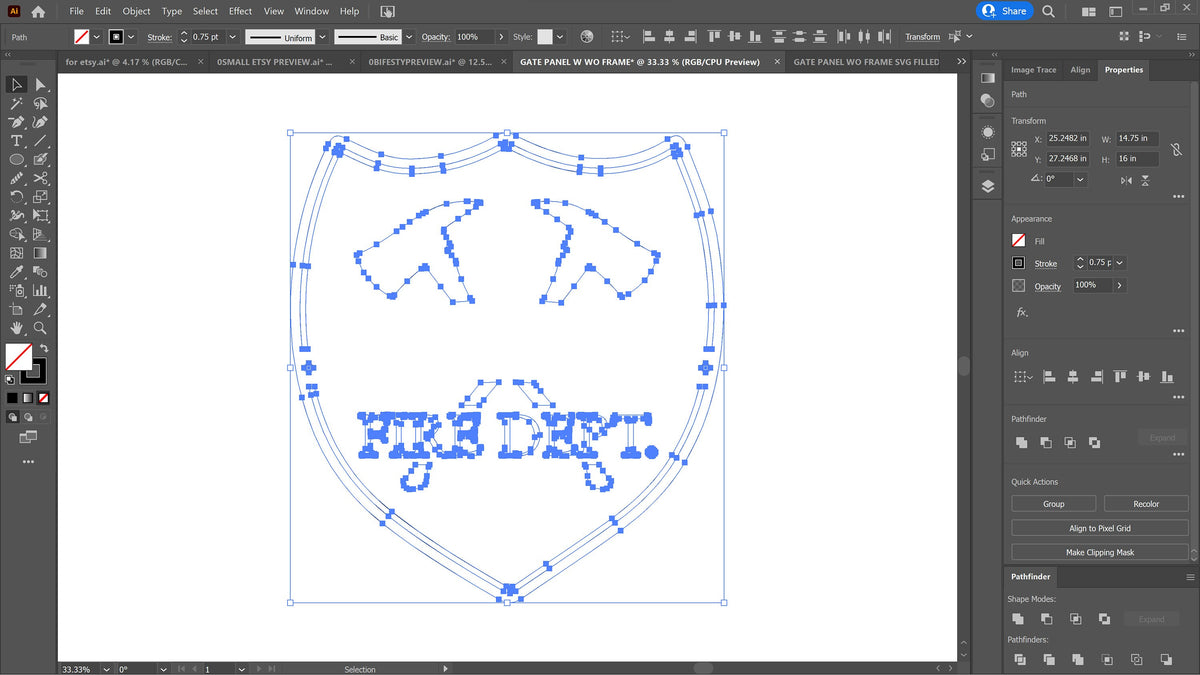Open the File menu

click(76, 11)
